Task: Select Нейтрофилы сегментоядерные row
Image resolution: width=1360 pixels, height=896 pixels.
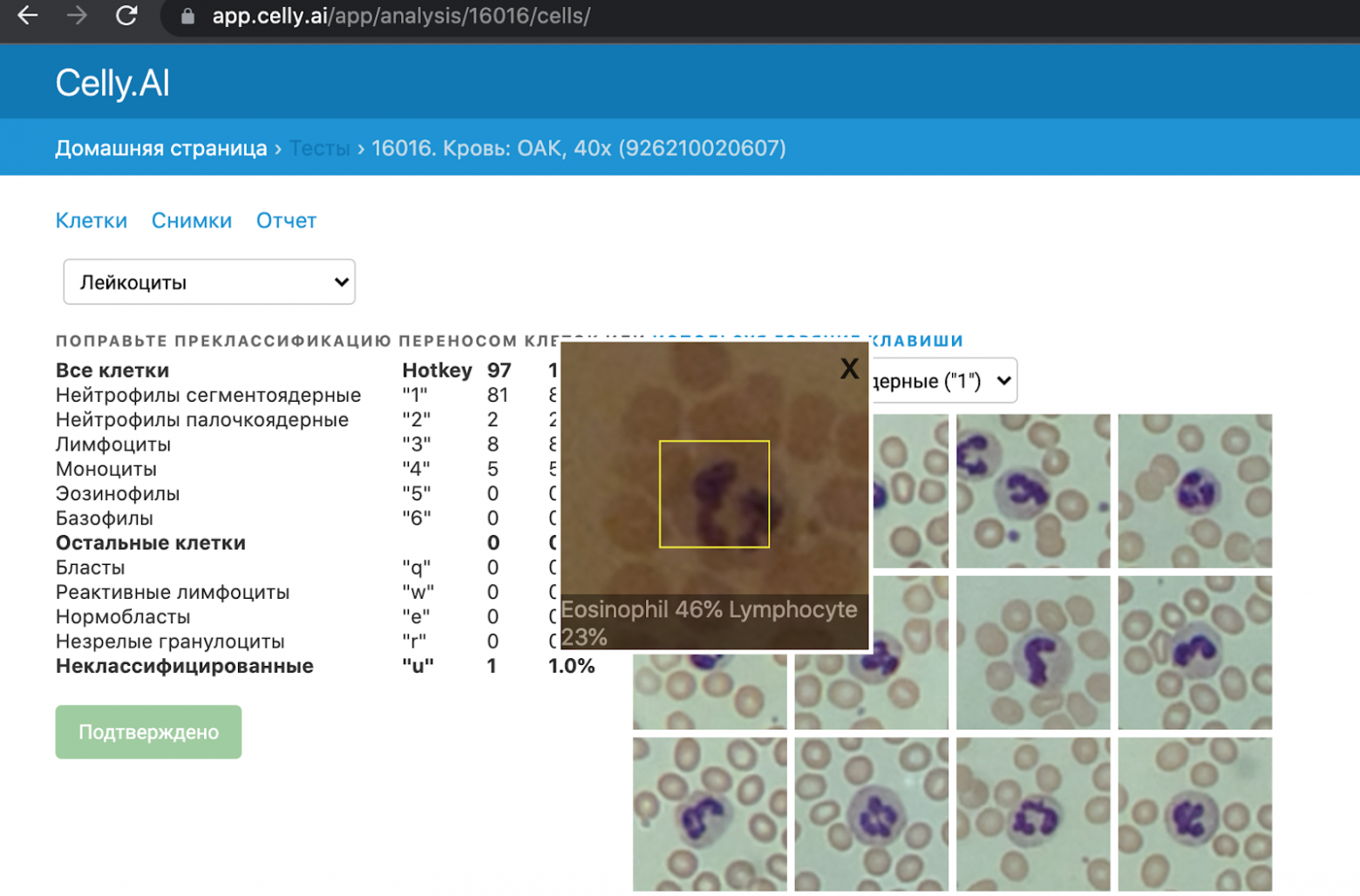Action: pyautogui.click(x=208, y=395)
